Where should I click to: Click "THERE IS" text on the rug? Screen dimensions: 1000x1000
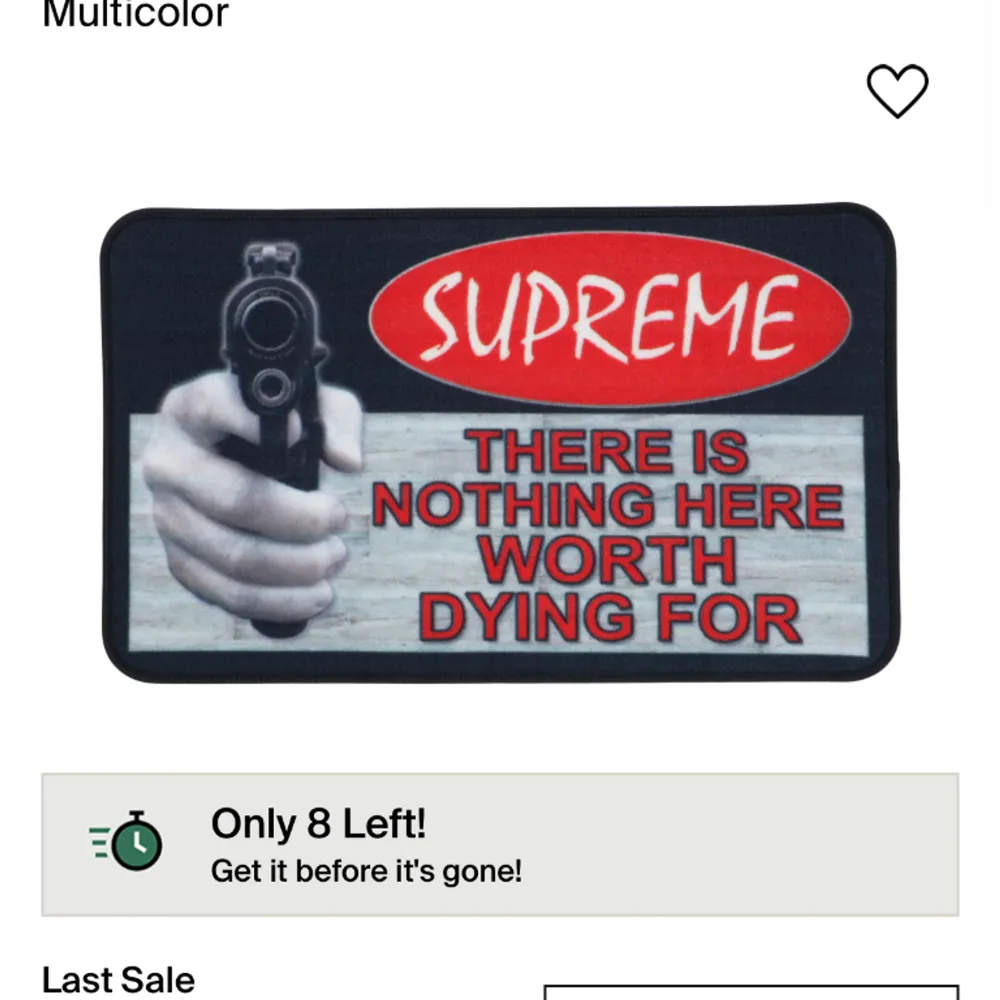point(608,452)
